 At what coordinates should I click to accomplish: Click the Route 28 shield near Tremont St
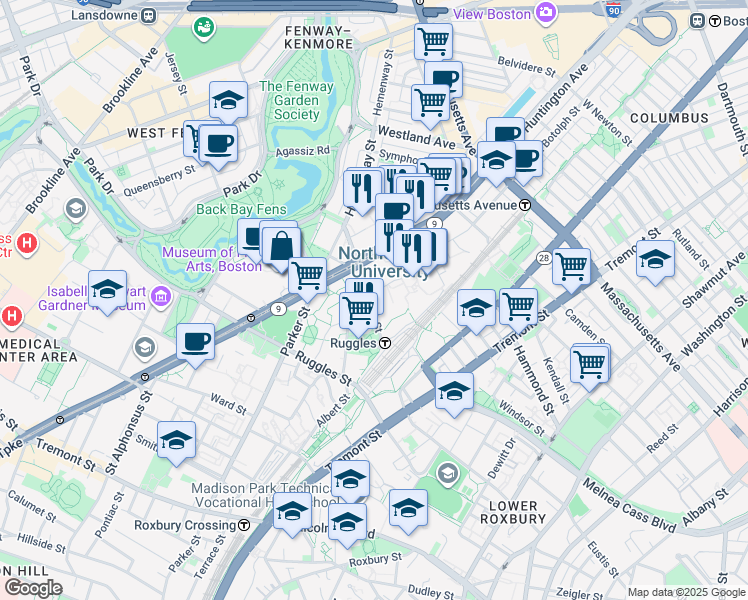click(543, 258)
